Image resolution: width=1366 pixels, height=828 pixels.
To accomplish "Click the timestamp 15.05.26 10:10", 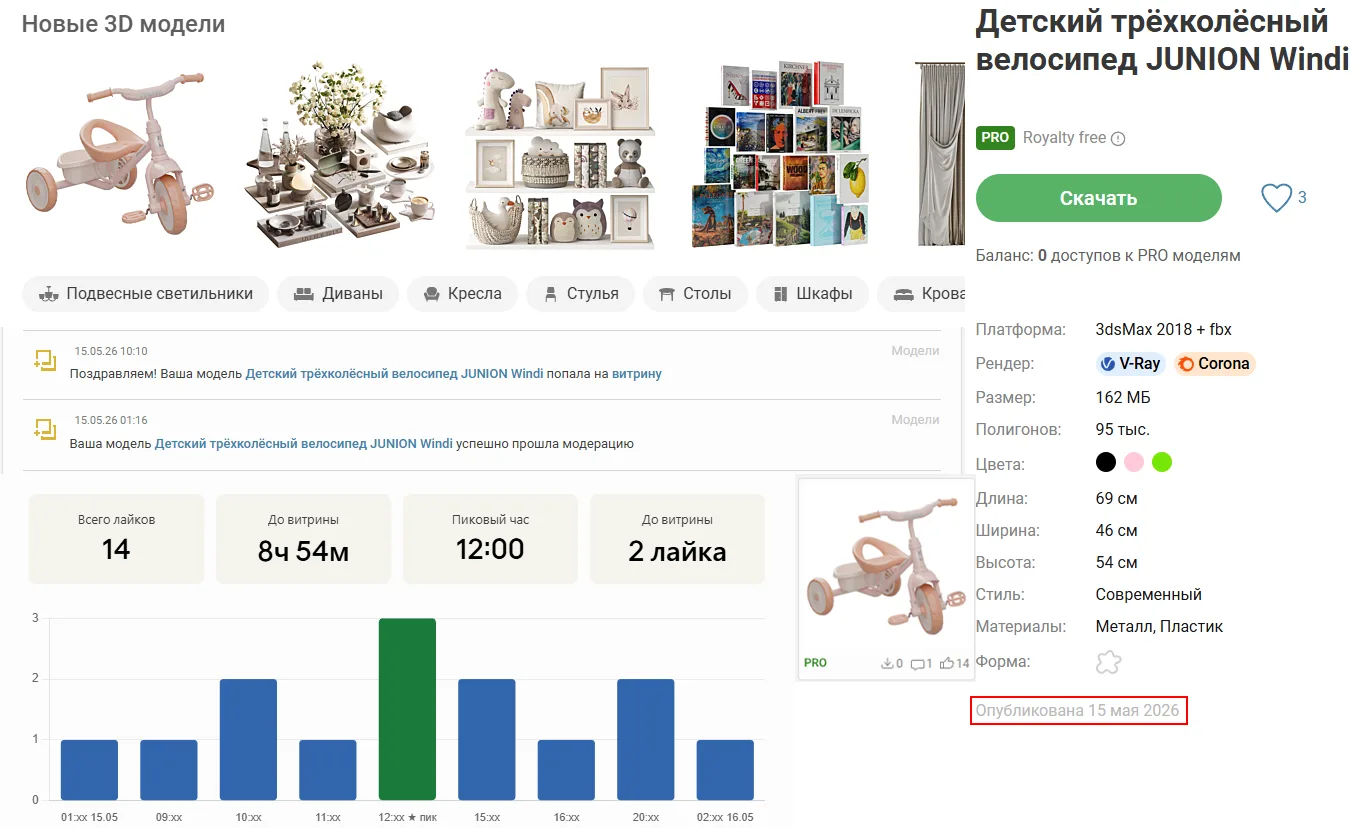I will click(111, 352).
